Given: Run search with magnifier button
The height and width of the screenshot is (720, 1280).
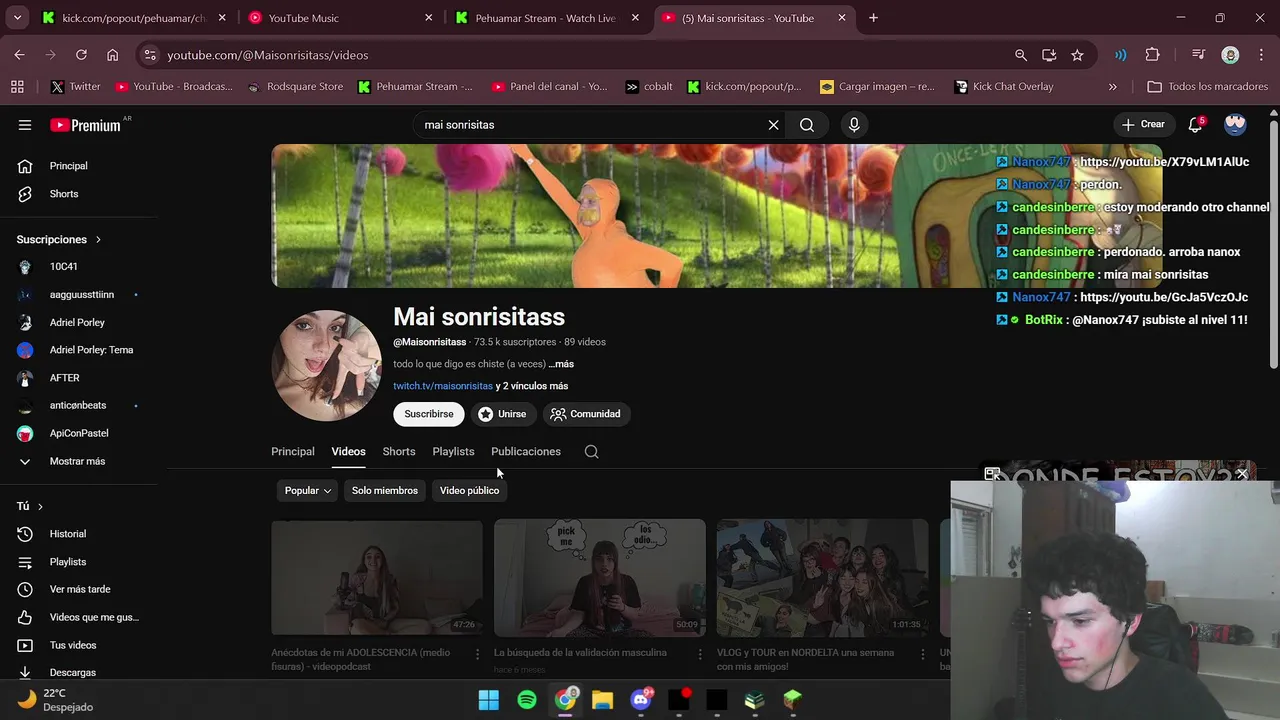Looking at the screenshot, I should pyautogui.click(x=807, y=125).
